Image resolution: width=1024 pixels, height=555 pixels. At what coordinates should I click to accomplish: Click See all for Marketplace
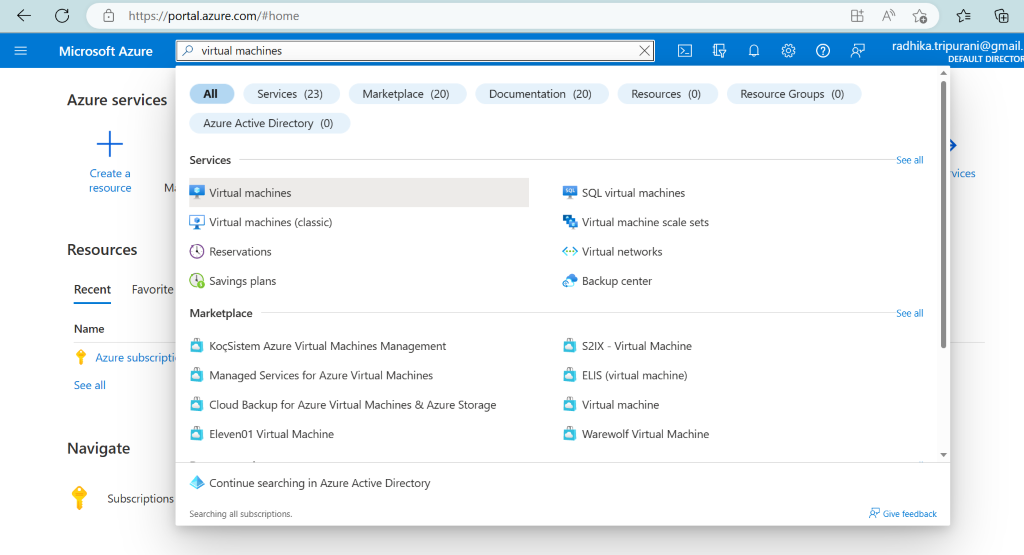point(909,313)
